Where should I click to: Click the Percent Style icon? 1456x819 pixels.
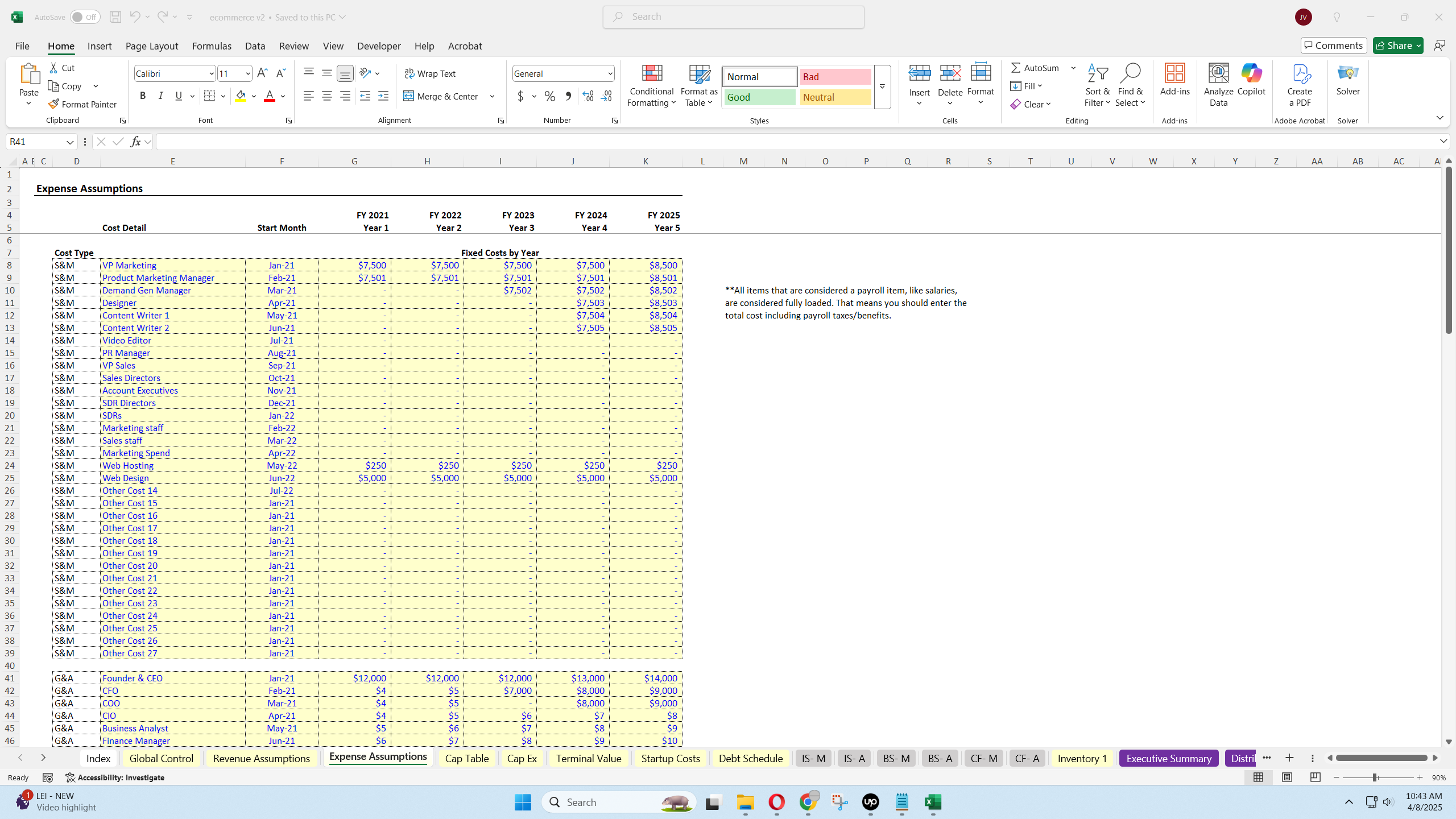[549, 96]
